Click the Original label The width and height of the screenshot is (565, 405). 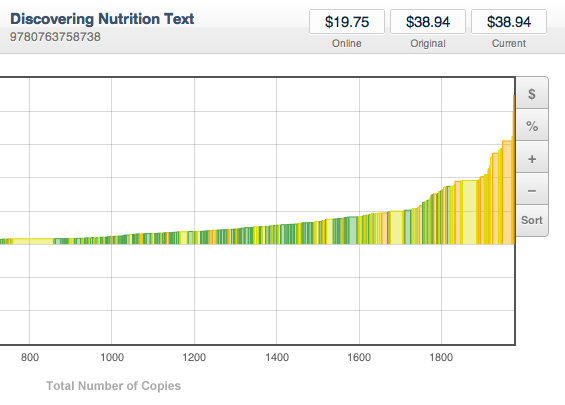428,44
